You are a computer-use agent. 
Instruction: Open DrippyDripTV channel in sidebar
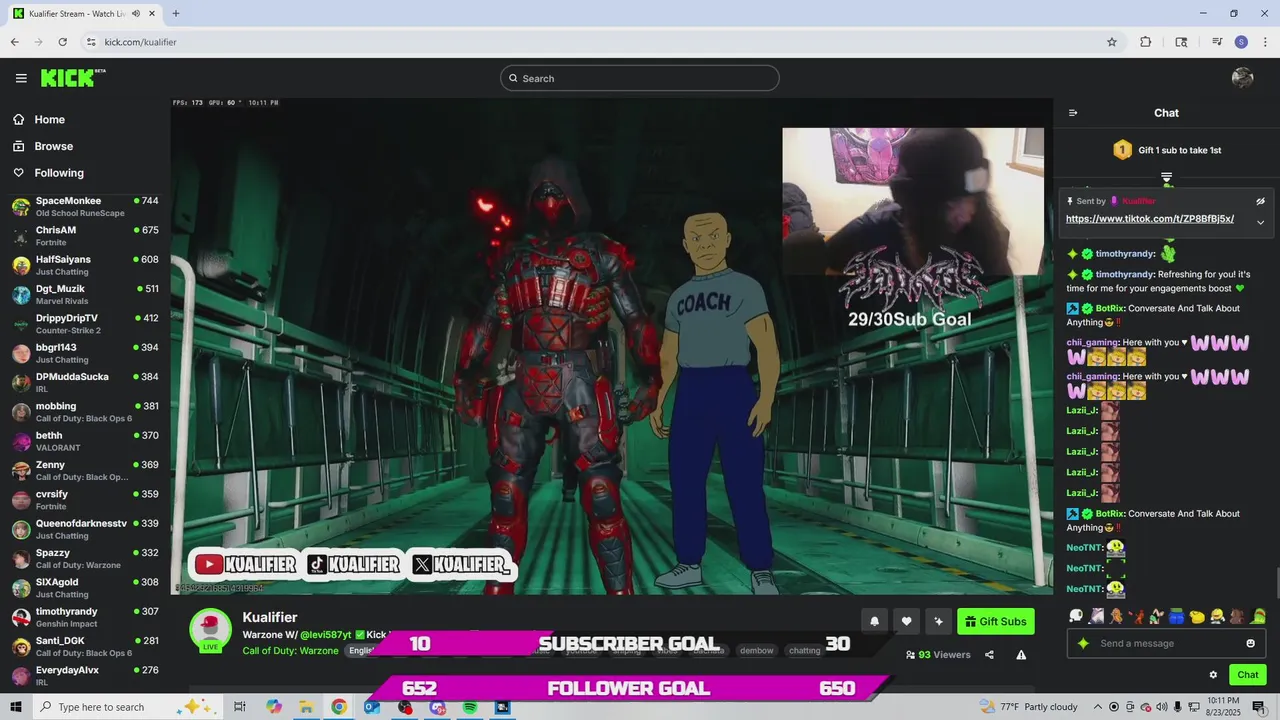pos(85,324)
